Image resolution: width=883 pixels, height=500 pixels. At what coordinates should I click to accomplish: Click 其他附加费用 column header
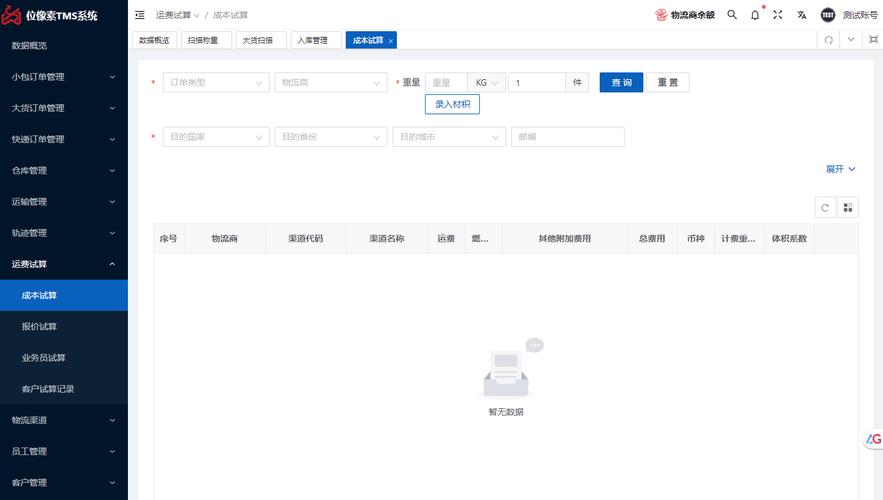(x=564, y=238)
